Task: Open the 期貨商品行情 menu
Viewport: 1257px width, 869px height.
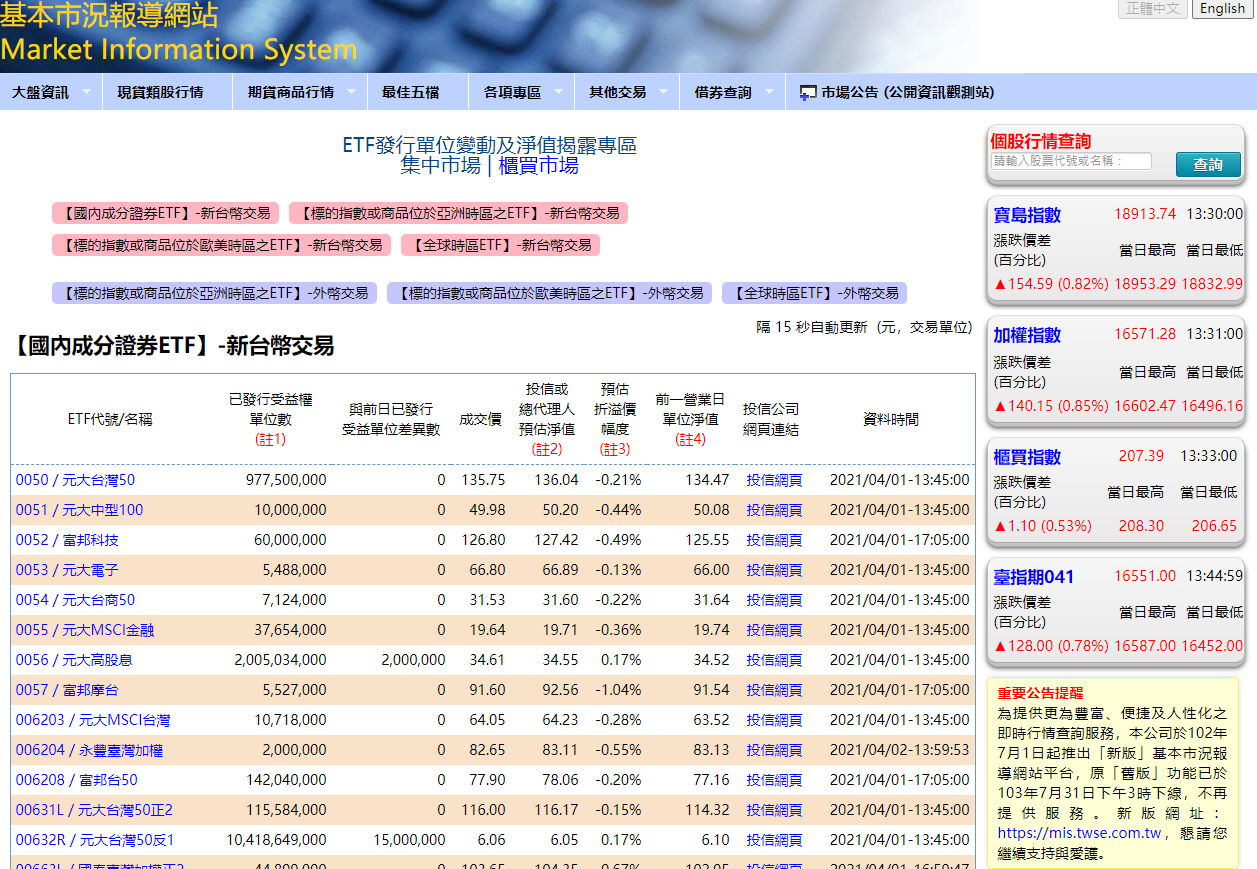Action: pyautogui.click(x=291, y=92)
